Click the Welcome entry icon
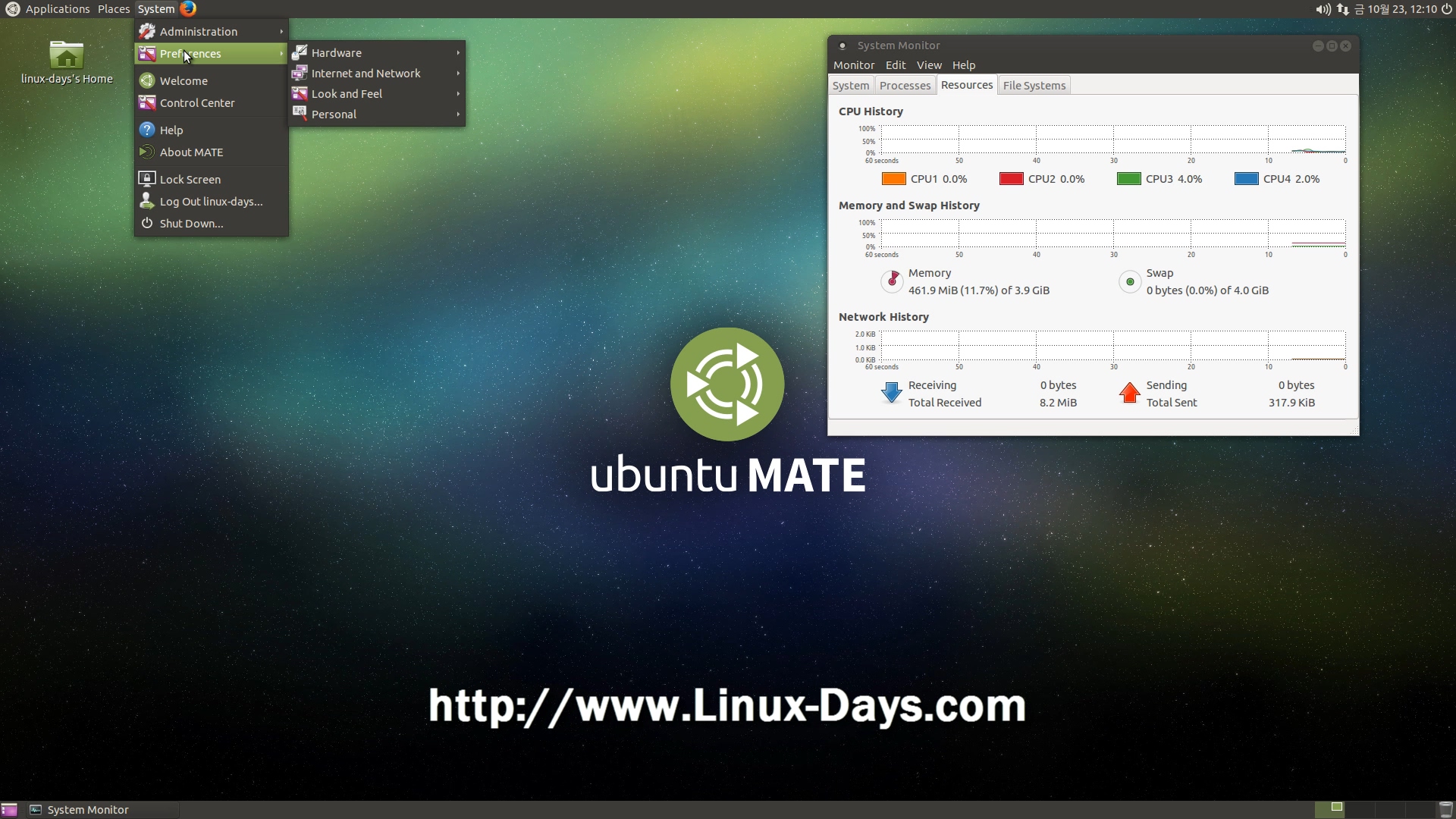 147,80
